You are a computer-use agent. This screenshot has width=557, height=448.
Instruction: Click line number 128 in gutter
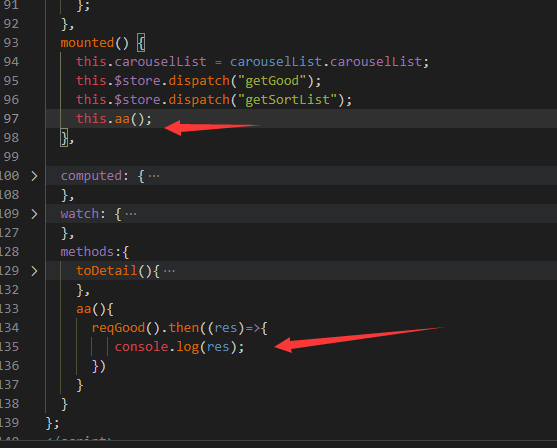pyautogui.click(x=10, y=252)
